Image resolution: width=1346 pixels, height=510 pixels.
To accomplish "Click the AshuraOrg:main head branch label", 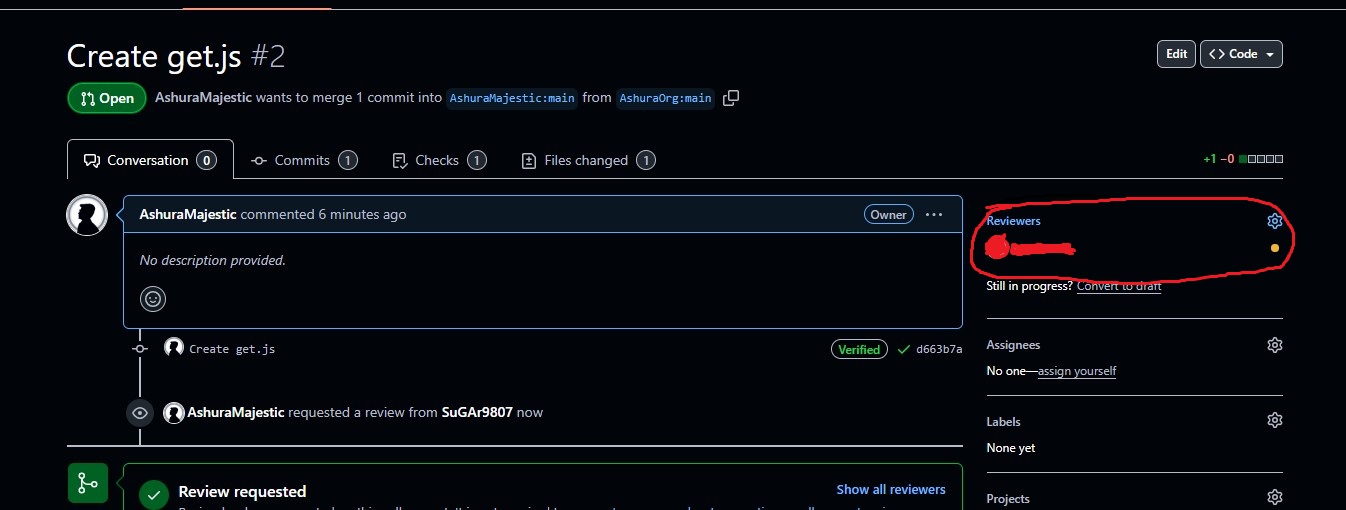I will click(665, 98).
